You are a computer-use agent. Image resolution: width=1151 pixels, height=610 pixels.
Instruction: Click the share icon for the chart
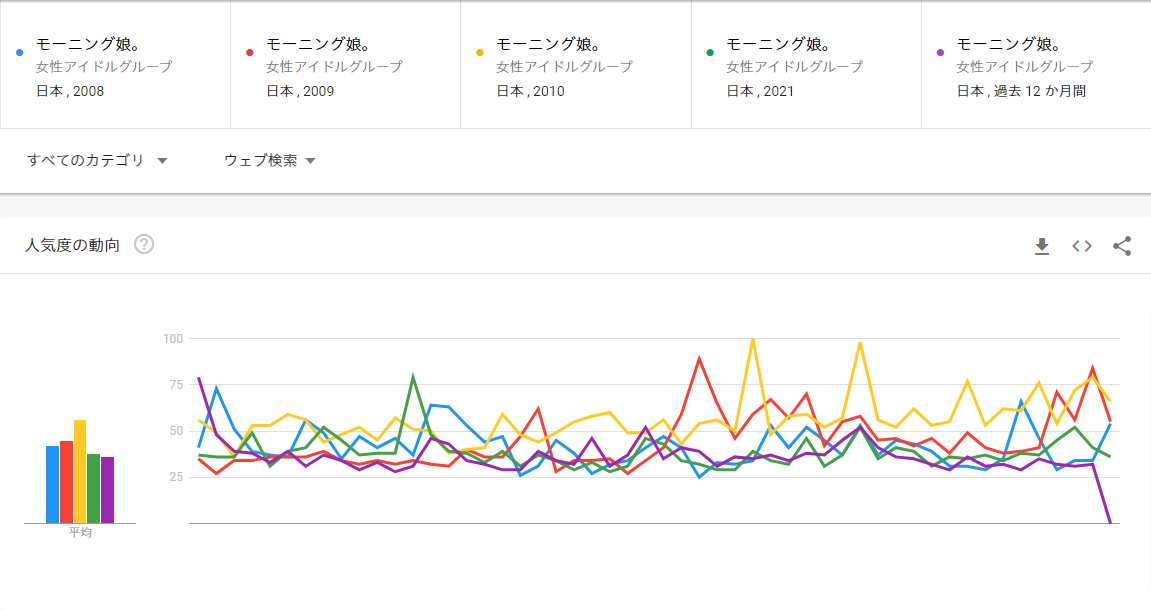[1122, 246]
